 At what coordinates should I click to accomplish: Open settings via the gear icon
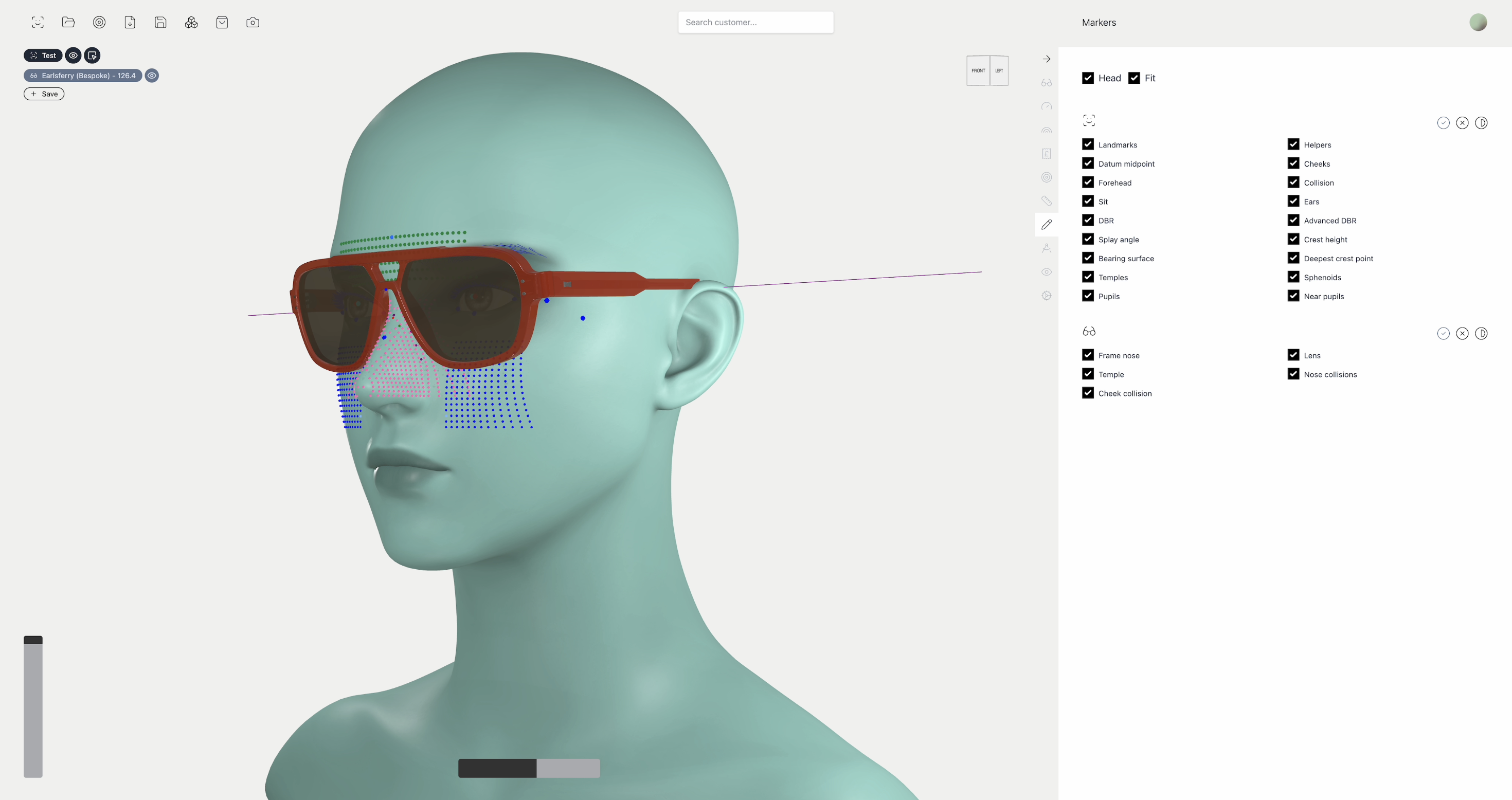1047,295
